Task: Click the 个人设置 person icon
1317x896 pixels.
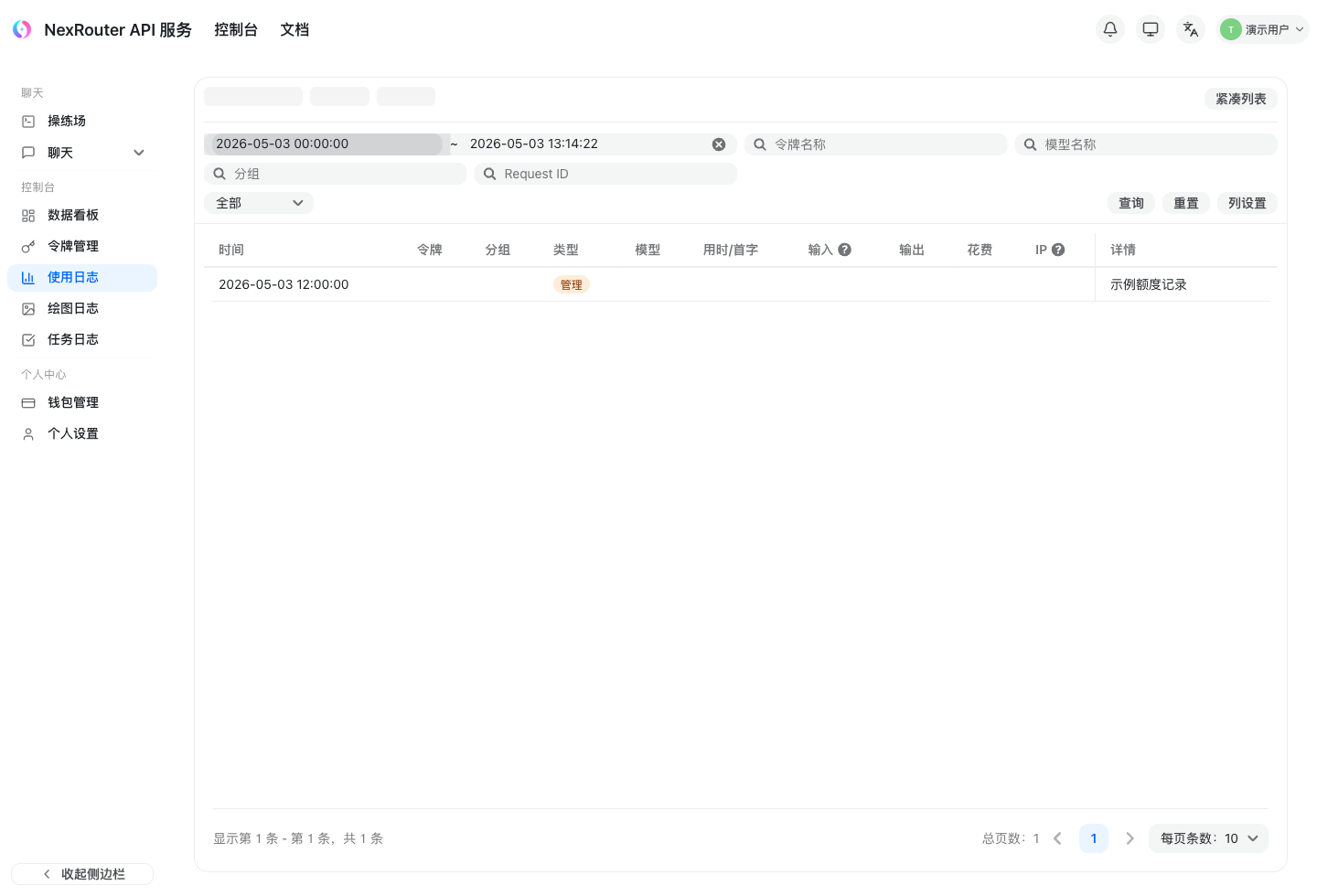Action: [28, 433]
